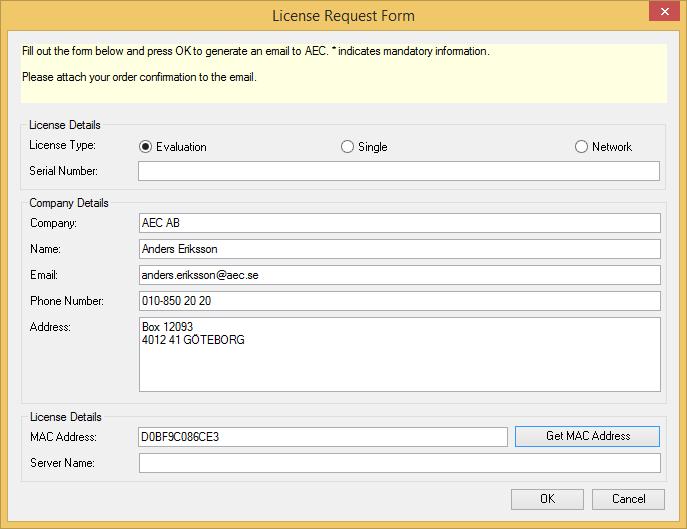The image size is (687, 529).
Task: Click the 'Email:' label
Action: (x=44, y=275)
